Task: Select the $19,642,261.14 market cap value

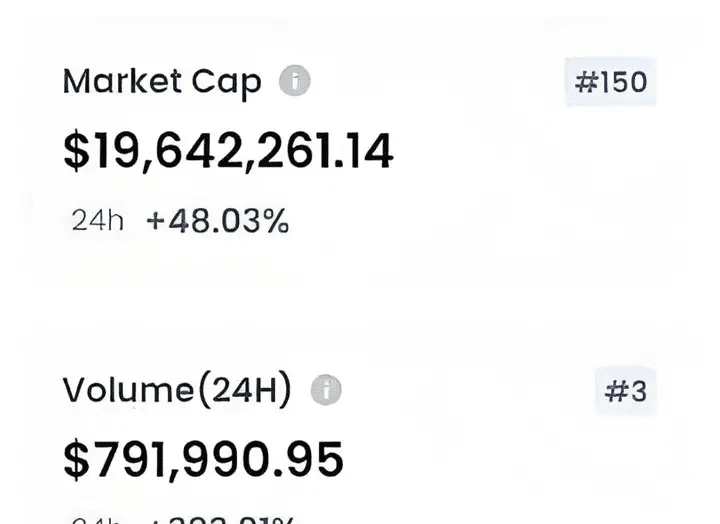Action: tap(228, 151)
